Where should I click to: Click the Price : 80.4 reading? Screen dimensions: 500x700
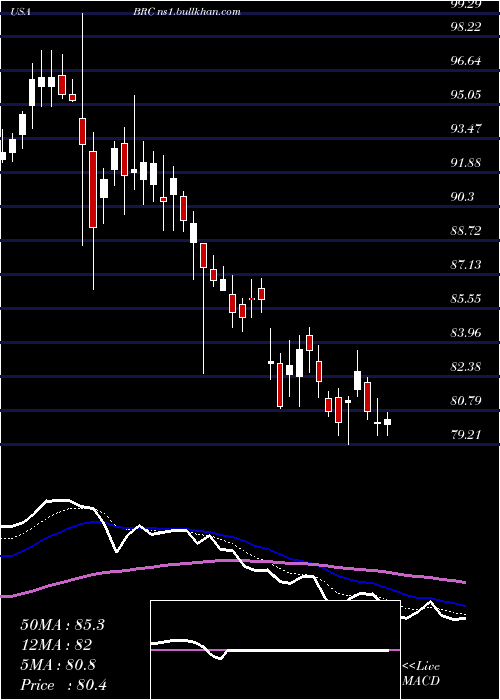click(63, 684)
